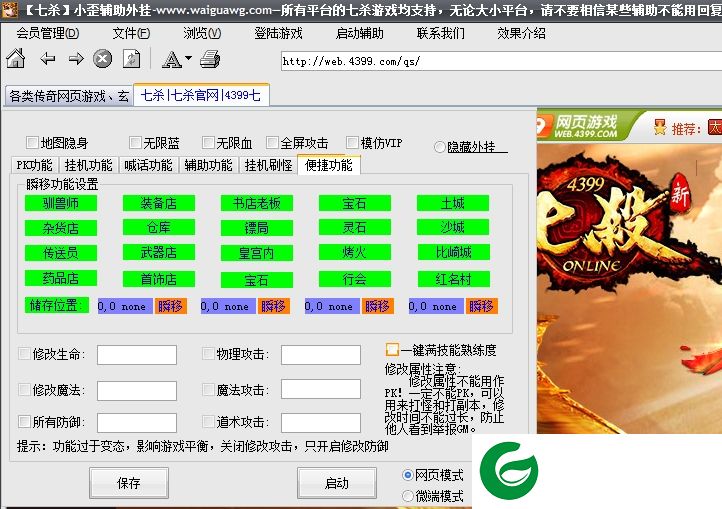Teleport to 行会
Screen dimensions: 722x509
pos(355,279)
